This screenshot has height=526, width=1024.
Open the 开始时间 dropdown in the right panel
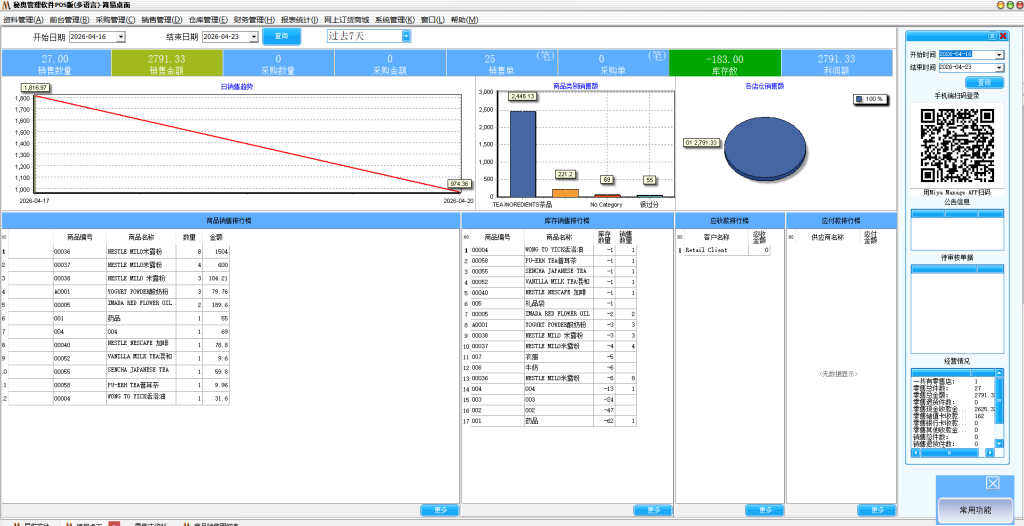coord(999,54)
